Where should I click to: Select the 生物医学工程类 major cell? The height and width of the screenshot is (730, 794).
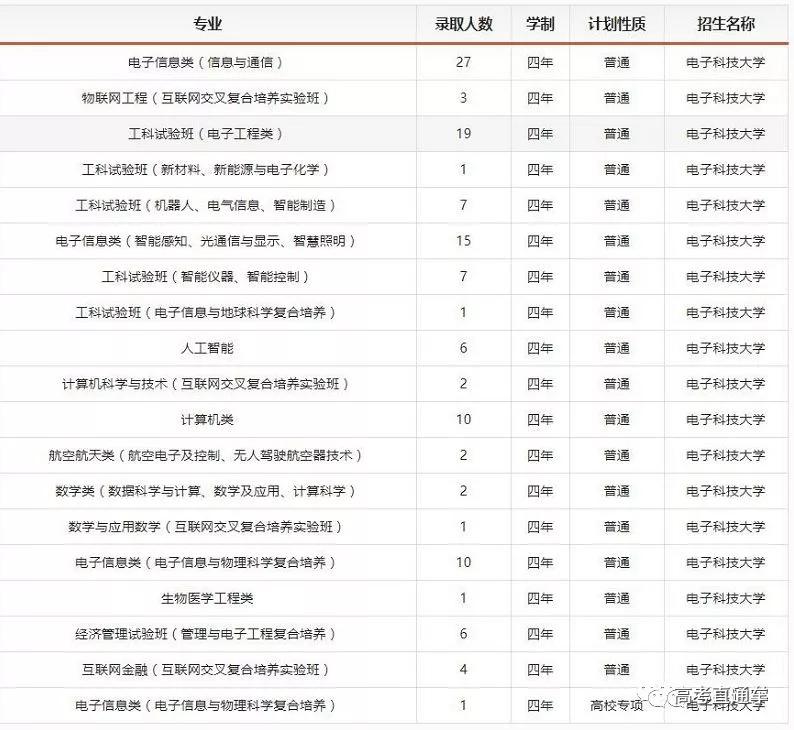tap(207, 598)
